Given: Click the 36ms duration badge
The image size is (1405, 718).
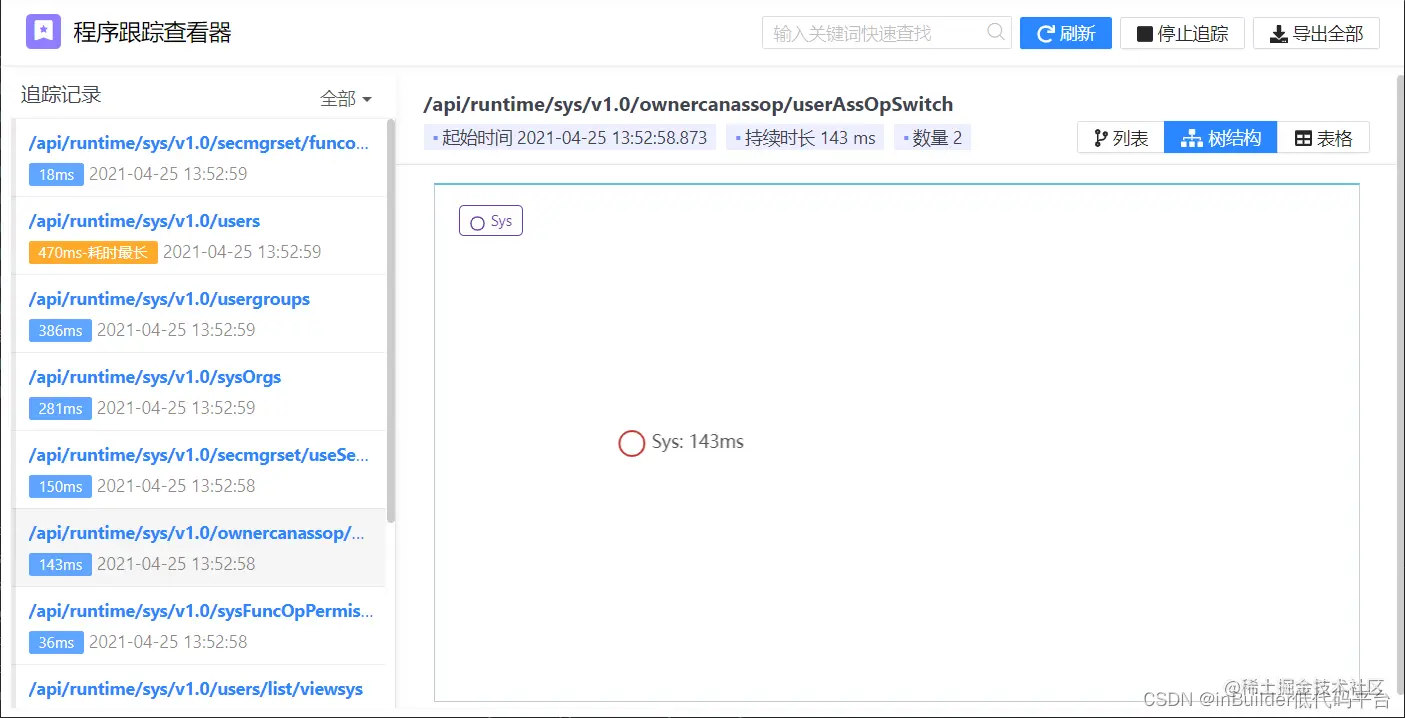Looking at the screenshot, I should pyautogui.click(x=56, y=642).
